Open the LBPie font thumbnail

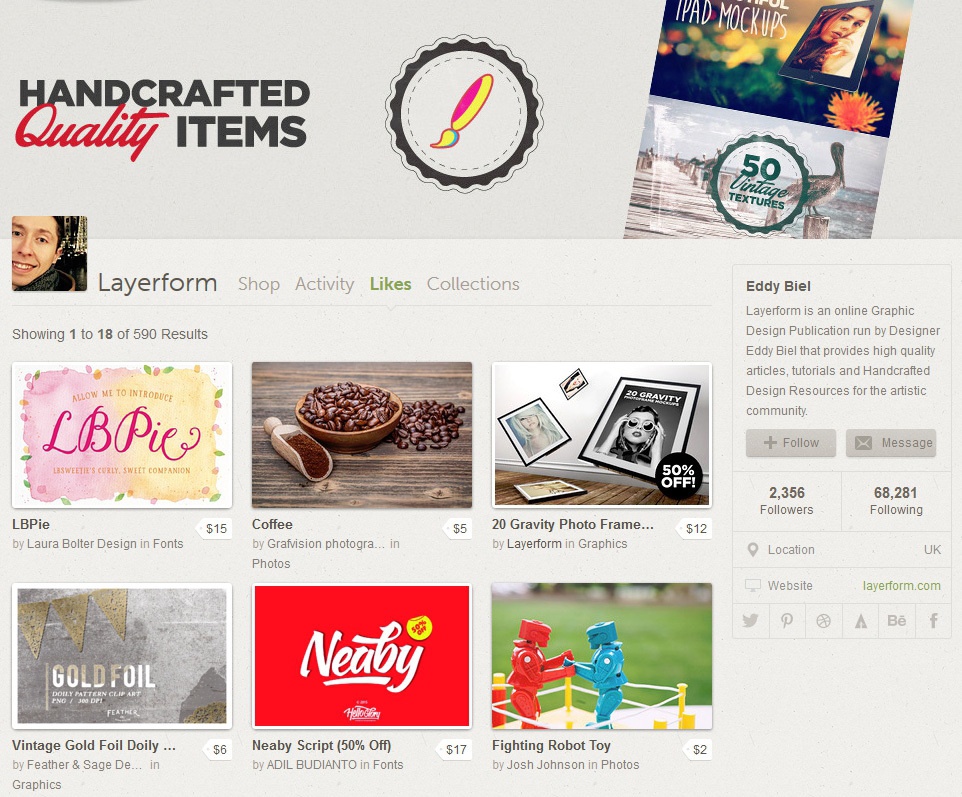pyautogui.click(x=122, y=435)
